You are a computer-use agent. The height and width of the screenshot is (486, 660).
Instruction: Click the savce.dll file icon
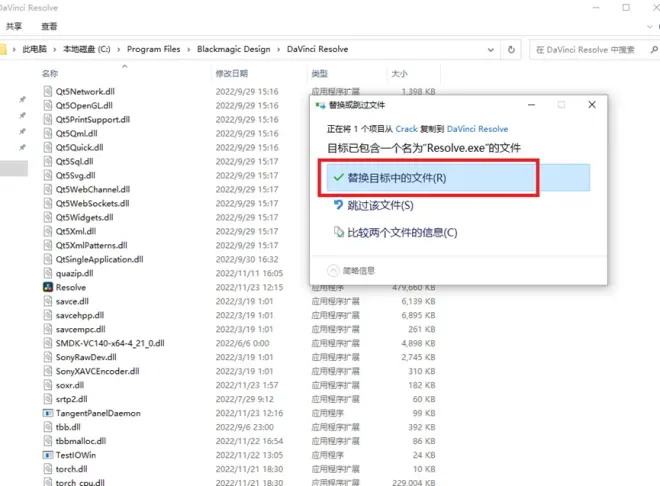(x=48, y=301)
